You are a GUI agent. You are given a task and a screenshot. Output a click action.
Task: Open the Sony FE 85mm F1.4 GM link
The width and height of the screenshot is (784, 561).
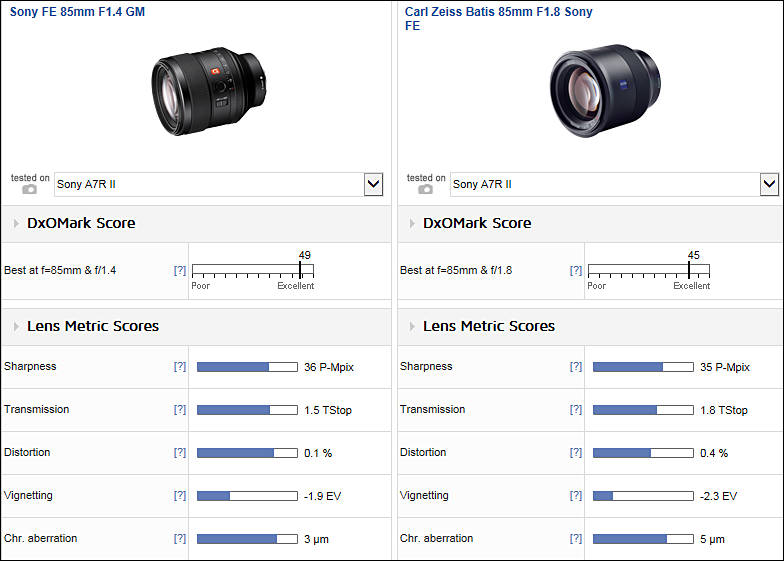[78, 12]
